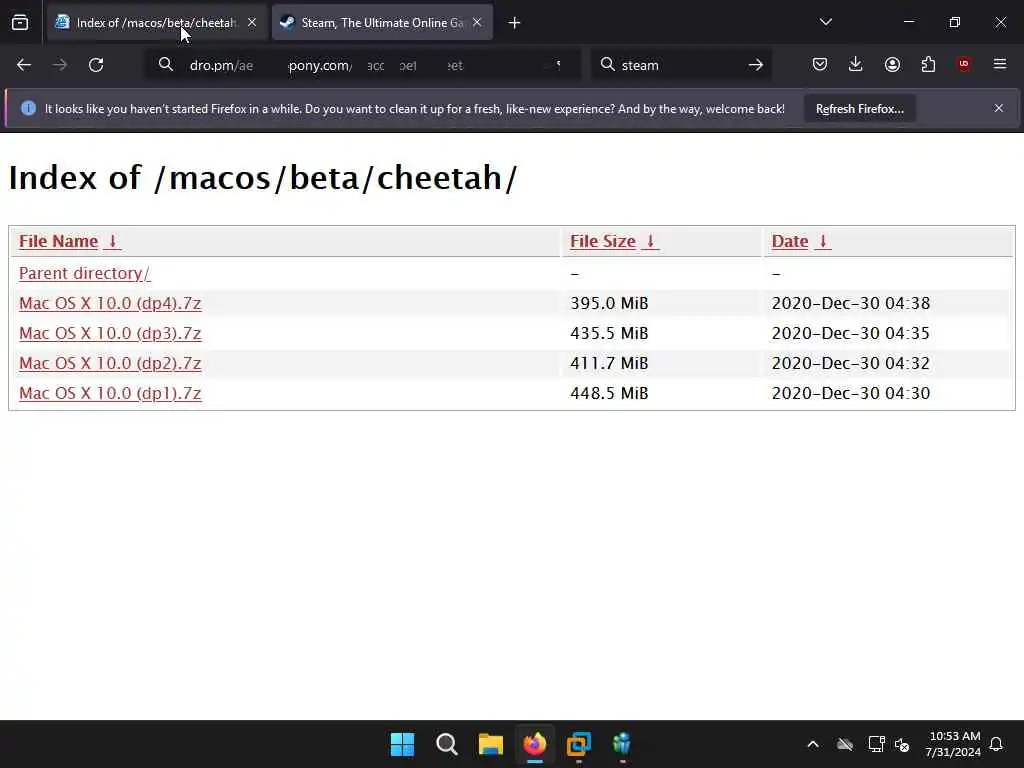
Task: Open the network status tray icon
Action: [x=876, y=744]
